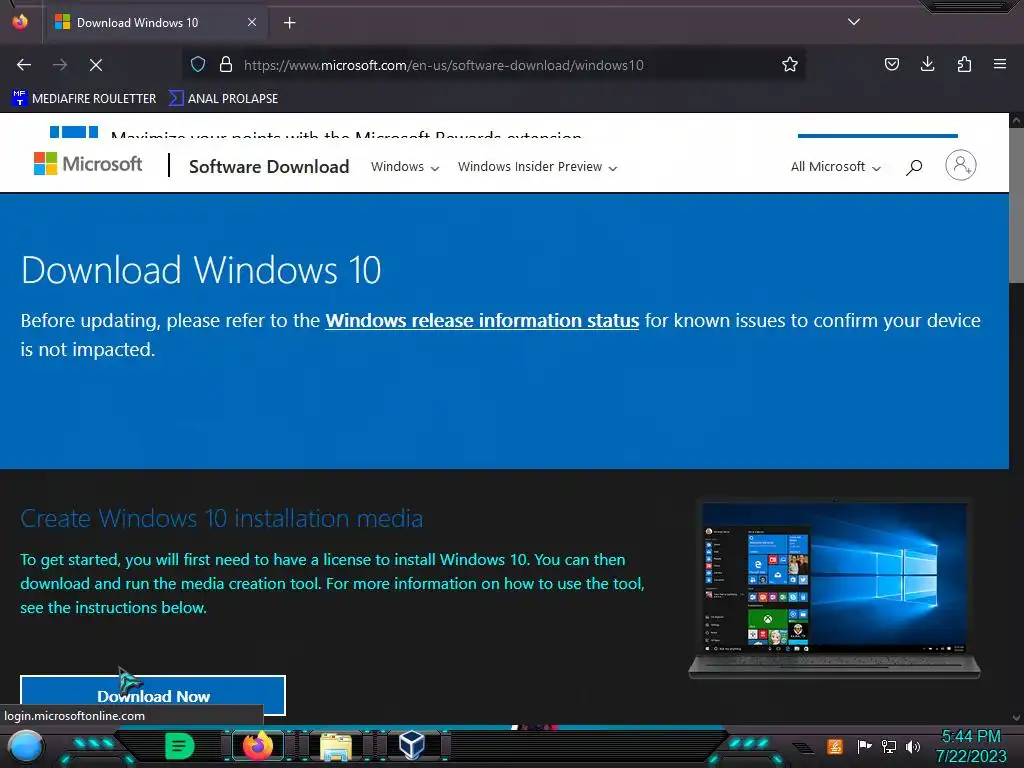The image size is (1024, 768).
Task: Click the Create Windows 10 installation media heading
Action: (221, 519)
